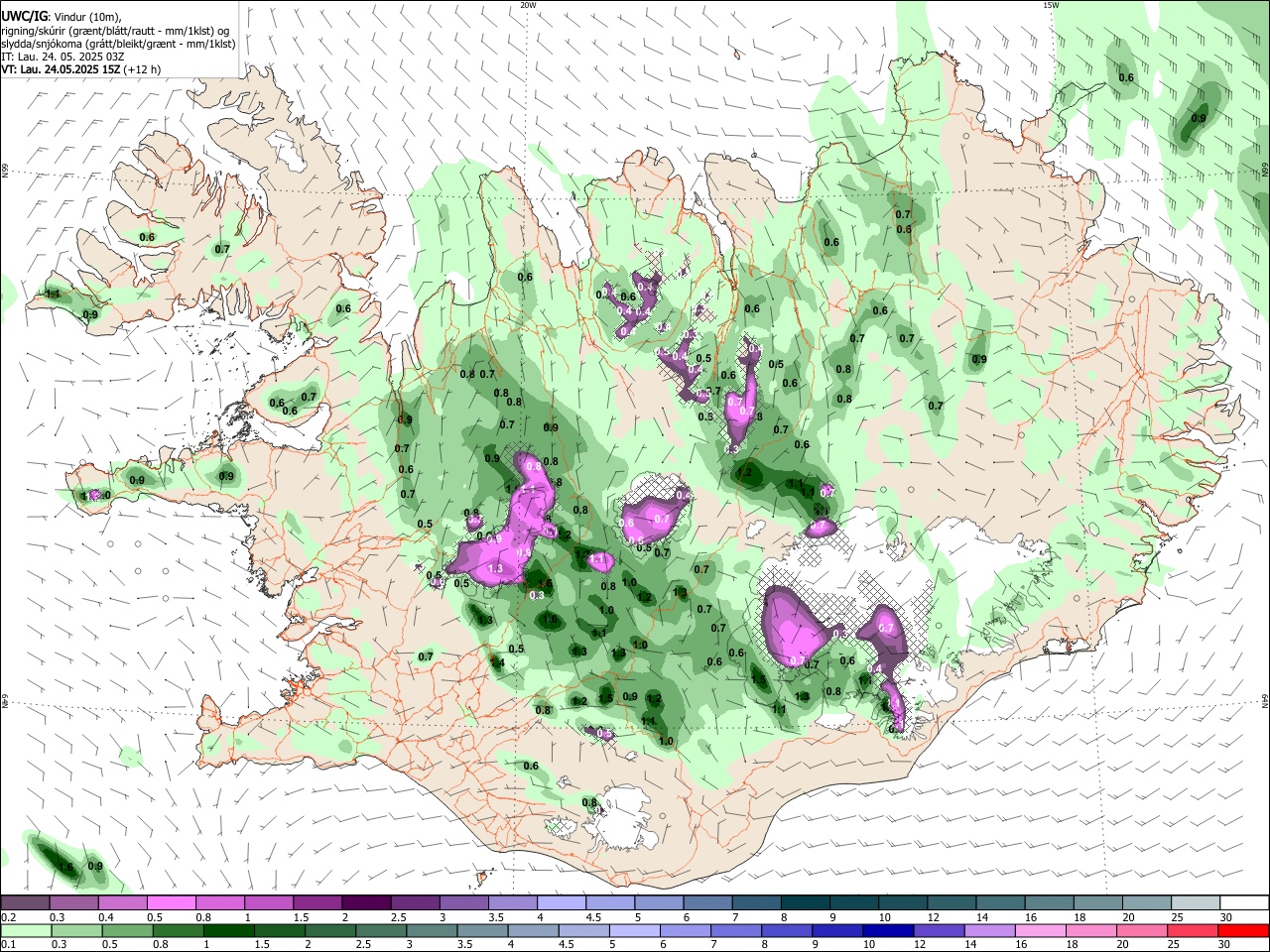Screen dimensions: 1270x952
Task: Click the 1.6 value in southwest offshore cell
Action: tap(66, 868)
